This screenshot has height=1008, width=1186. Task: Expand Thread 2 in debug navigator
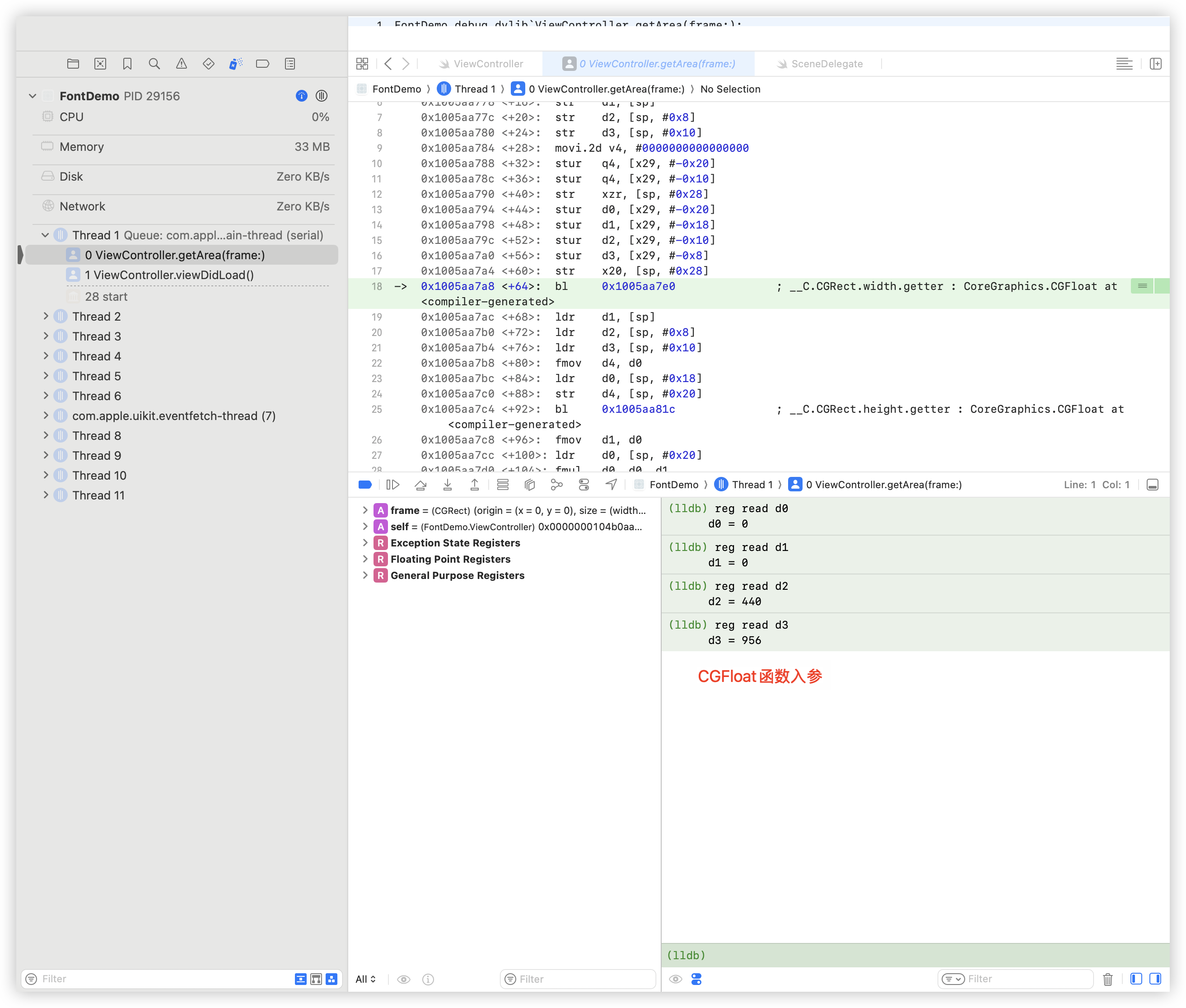47,317
